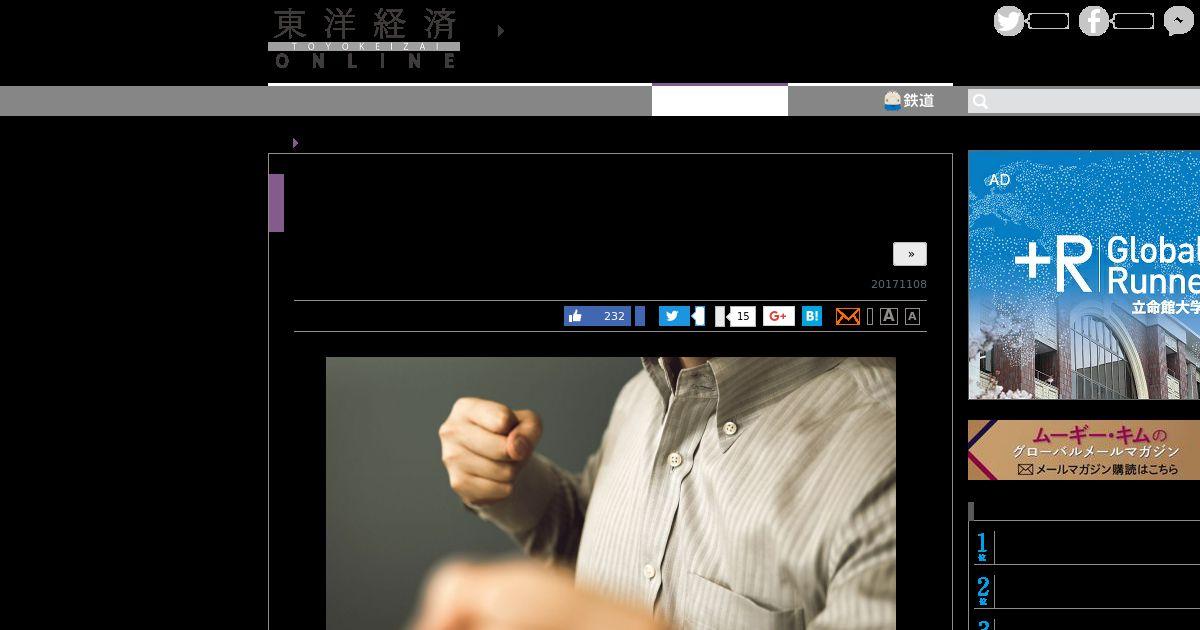Click the purple breadcrumb arrow marker
The height and width of the screenshot is (630, 1200).
295,143
